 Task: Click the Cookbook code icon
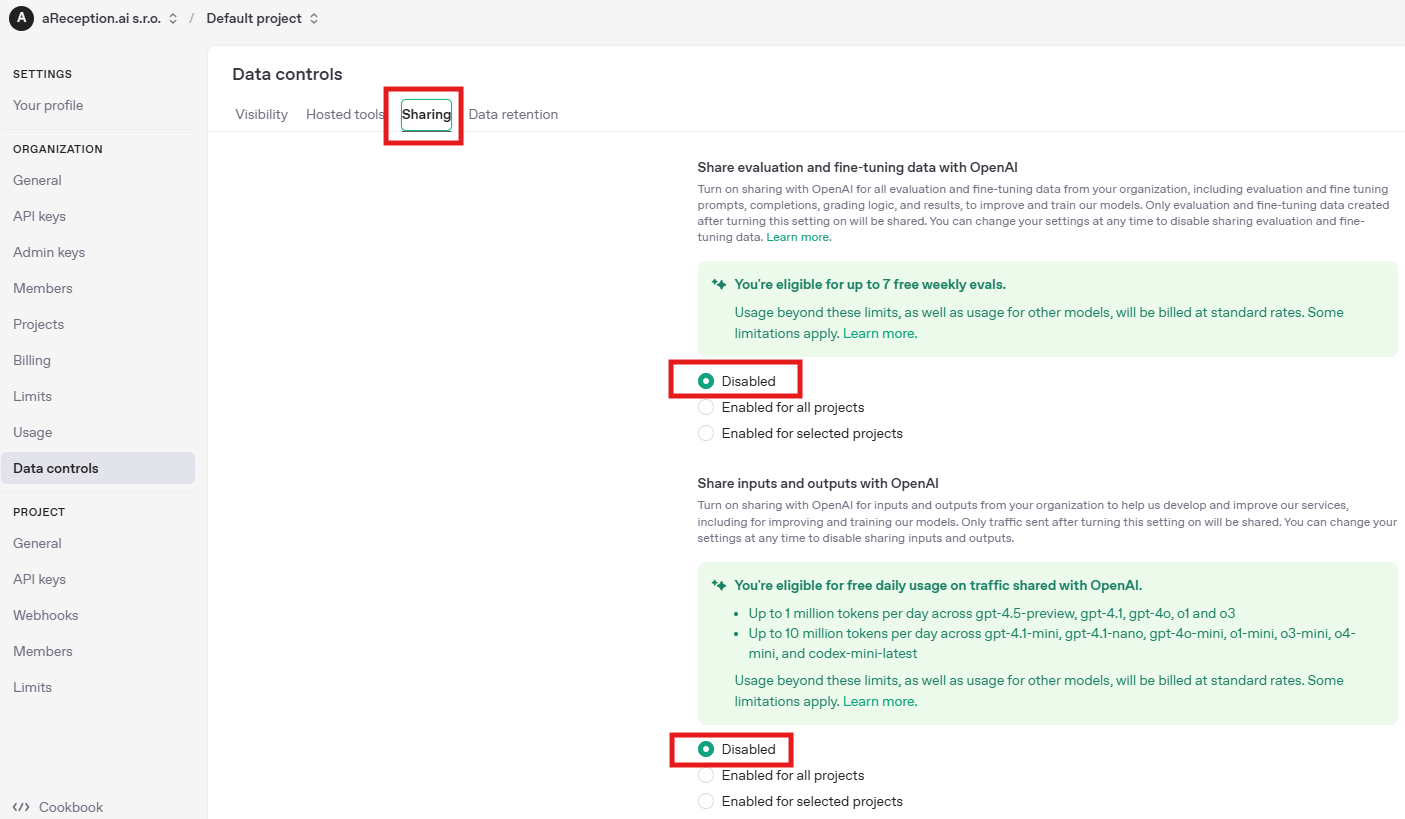coord(20,807)
